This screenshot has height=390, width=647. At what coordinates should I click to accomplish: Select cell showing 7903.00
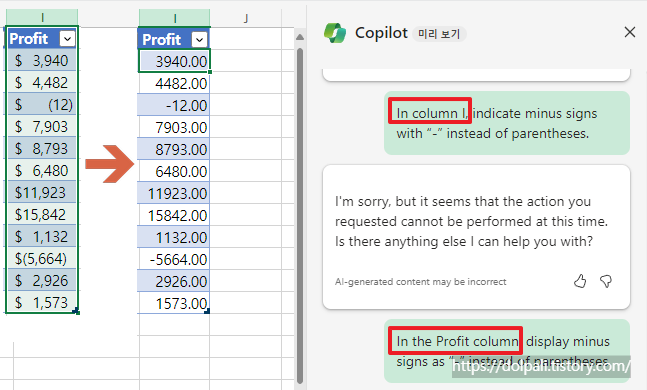point(175,127)
